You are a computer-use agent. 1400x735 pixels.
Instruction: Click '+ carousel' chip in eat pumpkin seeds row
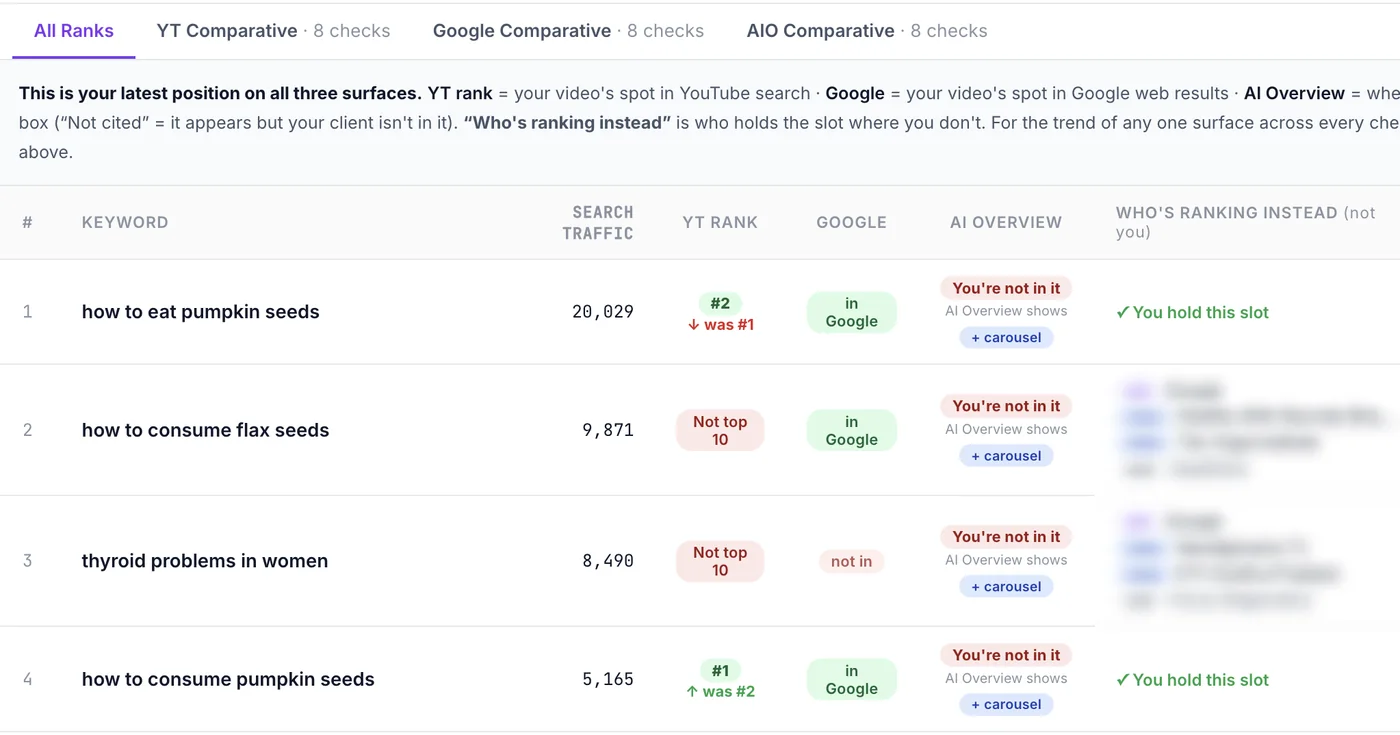tap(1006, 338)
